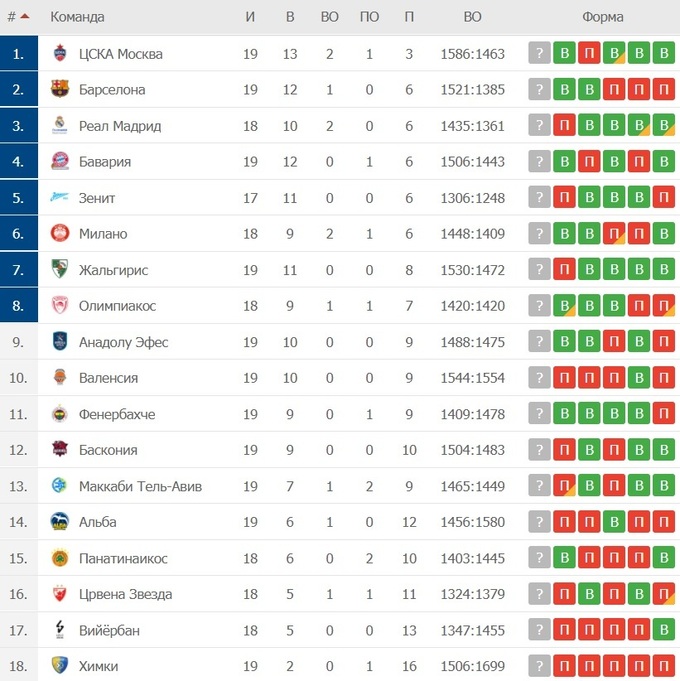
Task: Click the Maccabi Tel Aviv logo
Action: pos(60,486)
